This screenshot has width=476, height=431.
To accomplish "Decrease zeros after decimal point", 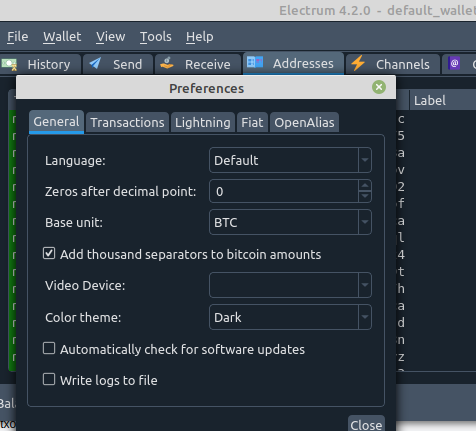I will [x=365, y=197].
